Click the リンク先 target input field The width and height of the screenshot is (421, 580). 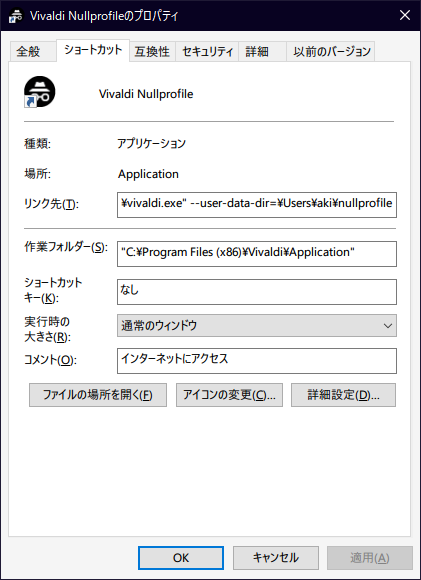coord(257,205)
